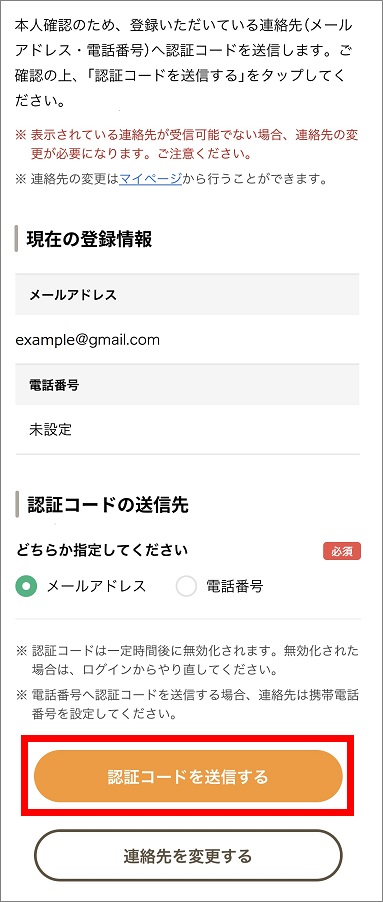Click the 認証コードを送信する button

tap(188, 777)
